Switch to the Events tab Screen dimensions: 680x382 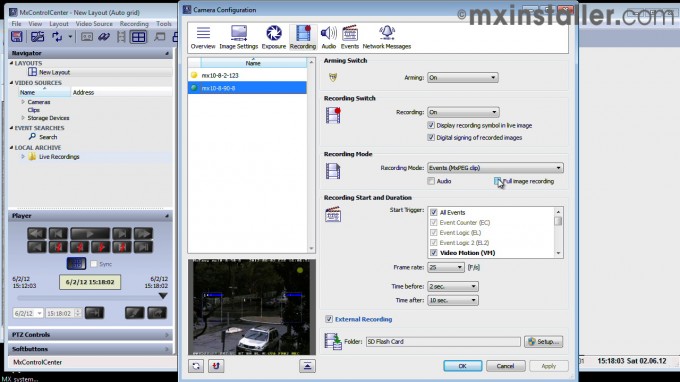click(350, 37)
